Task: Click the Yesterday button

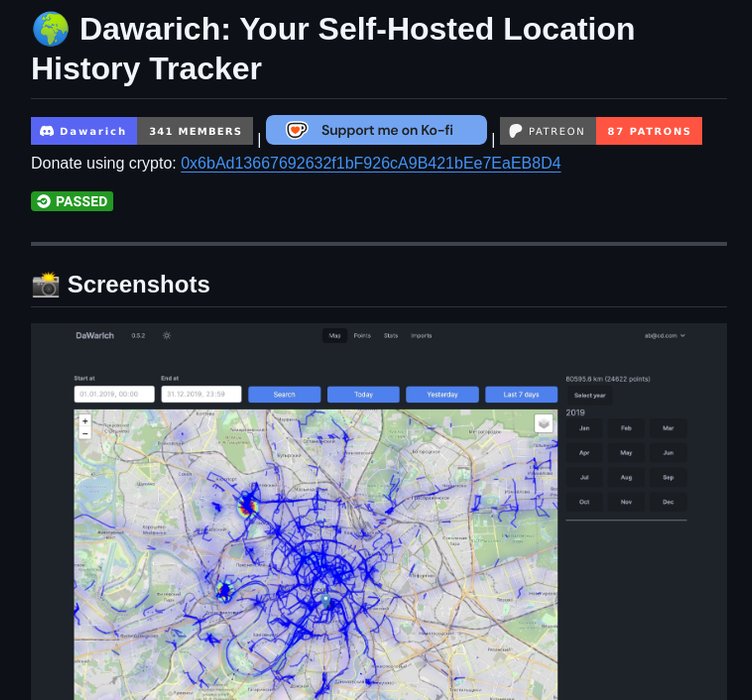Action: [442, 394]
